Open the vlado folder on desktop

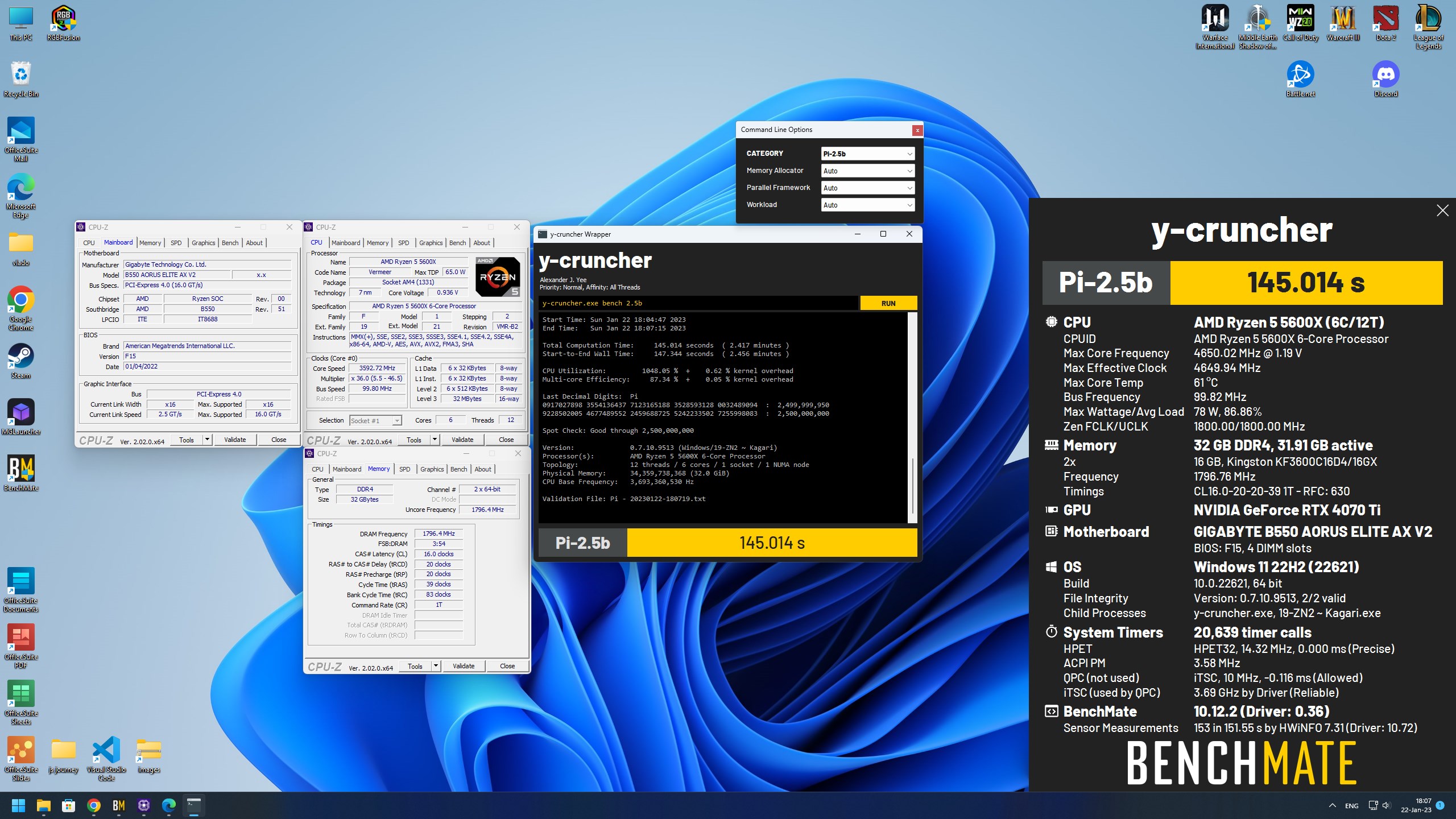21,249
